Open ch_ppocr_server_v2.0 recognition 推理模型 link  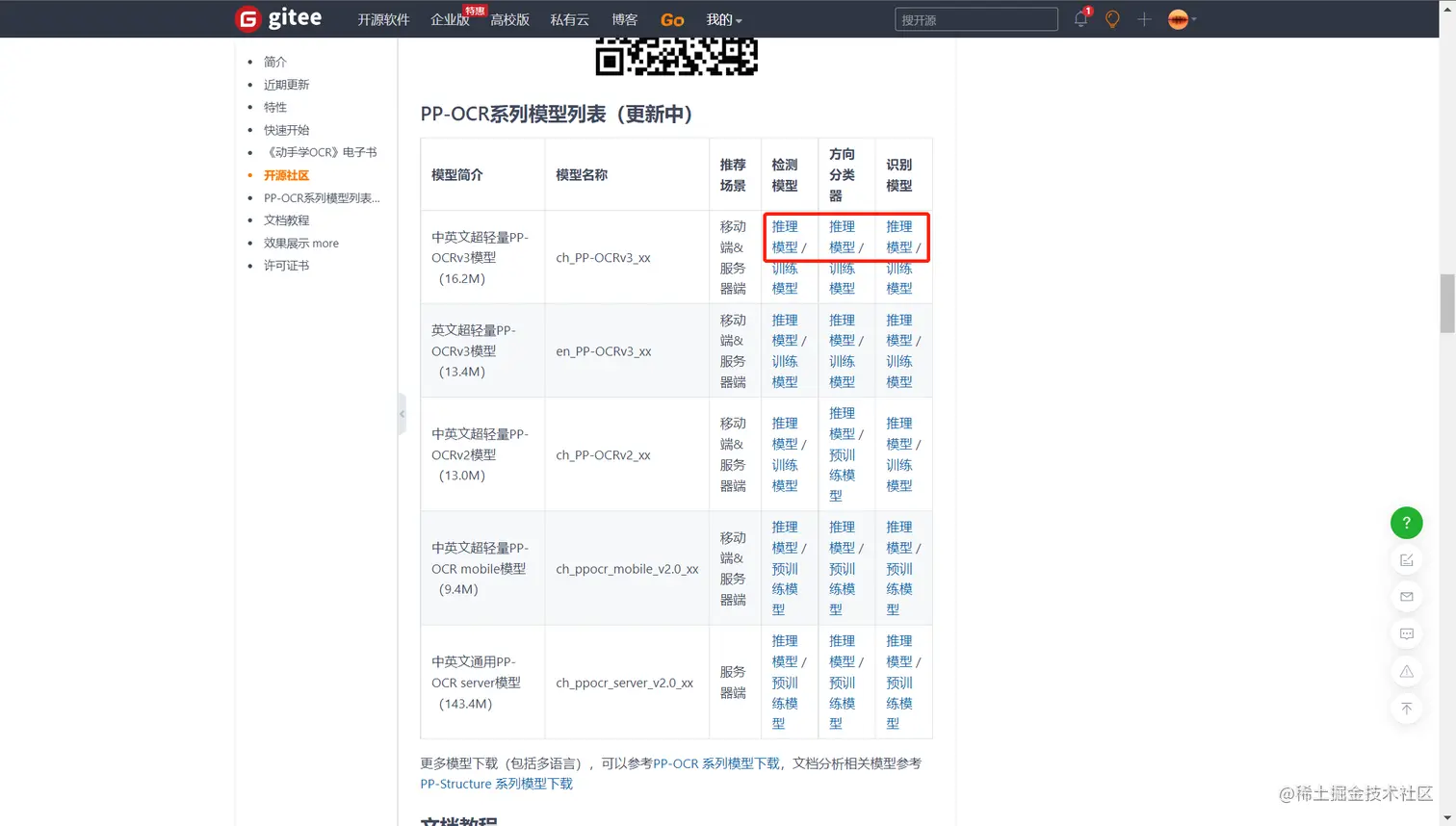coord(899,651)
